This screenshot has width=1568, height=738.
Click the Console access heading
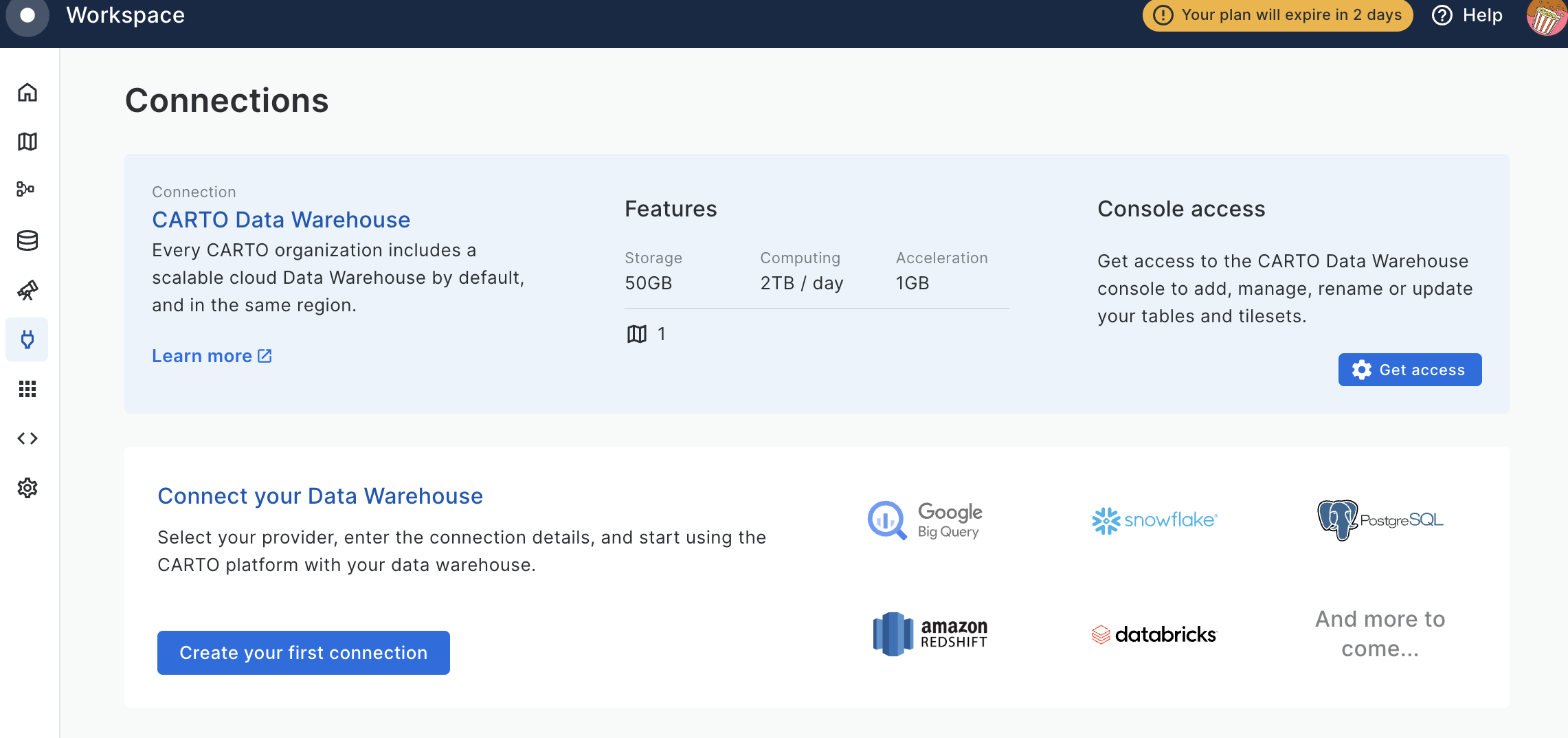[x=1181, y=209]
